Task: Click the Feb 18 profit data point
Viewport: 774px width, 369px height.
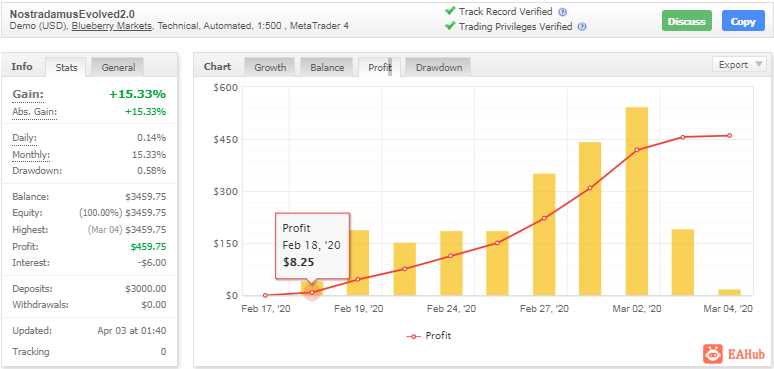Action: [x=312, y=293]
